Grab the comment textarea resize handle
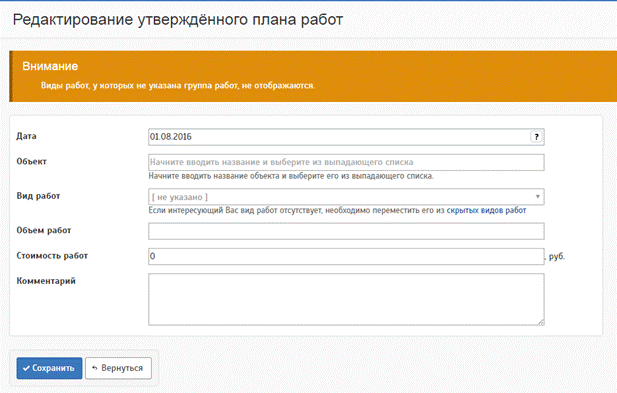Viewport: 617px width, 393px height. [541, 322]
